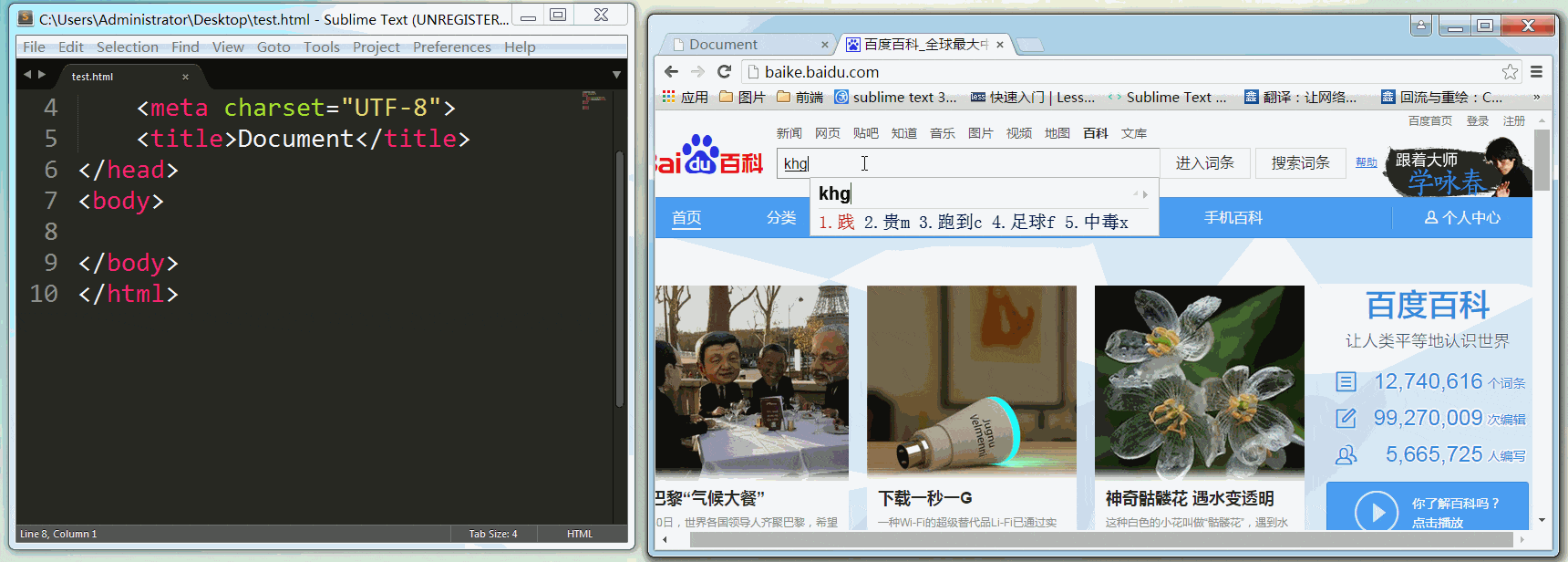The height and width of the screenshot is (562, 1568).
Task: Switch to the Document tab
Action: coord(748,44)
